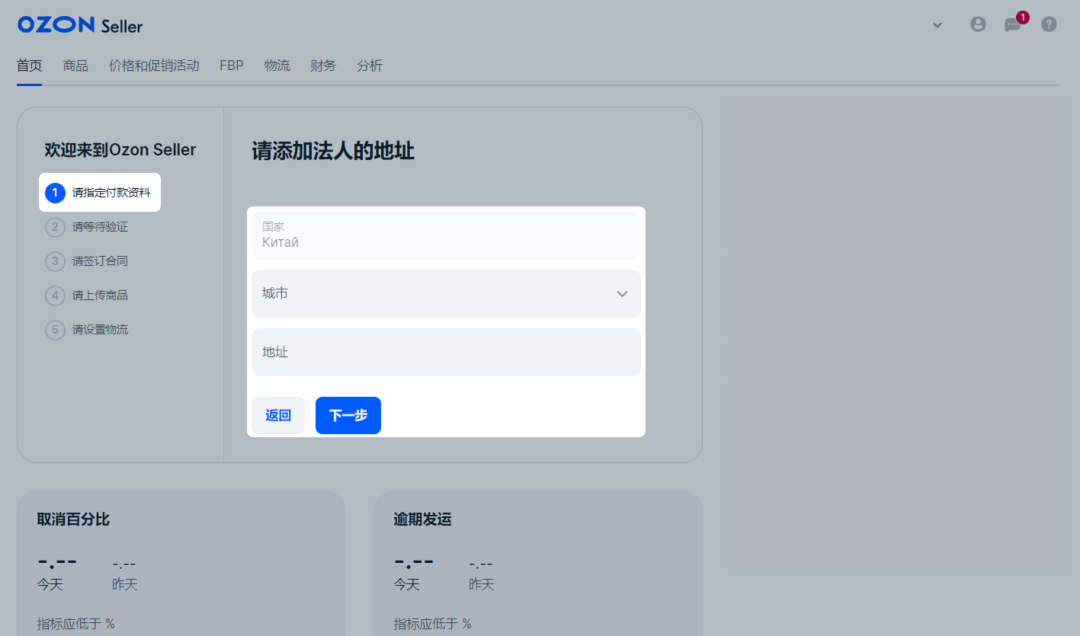
Task: Click the 国家 country field showing Китай
Action: pos(446,235)
